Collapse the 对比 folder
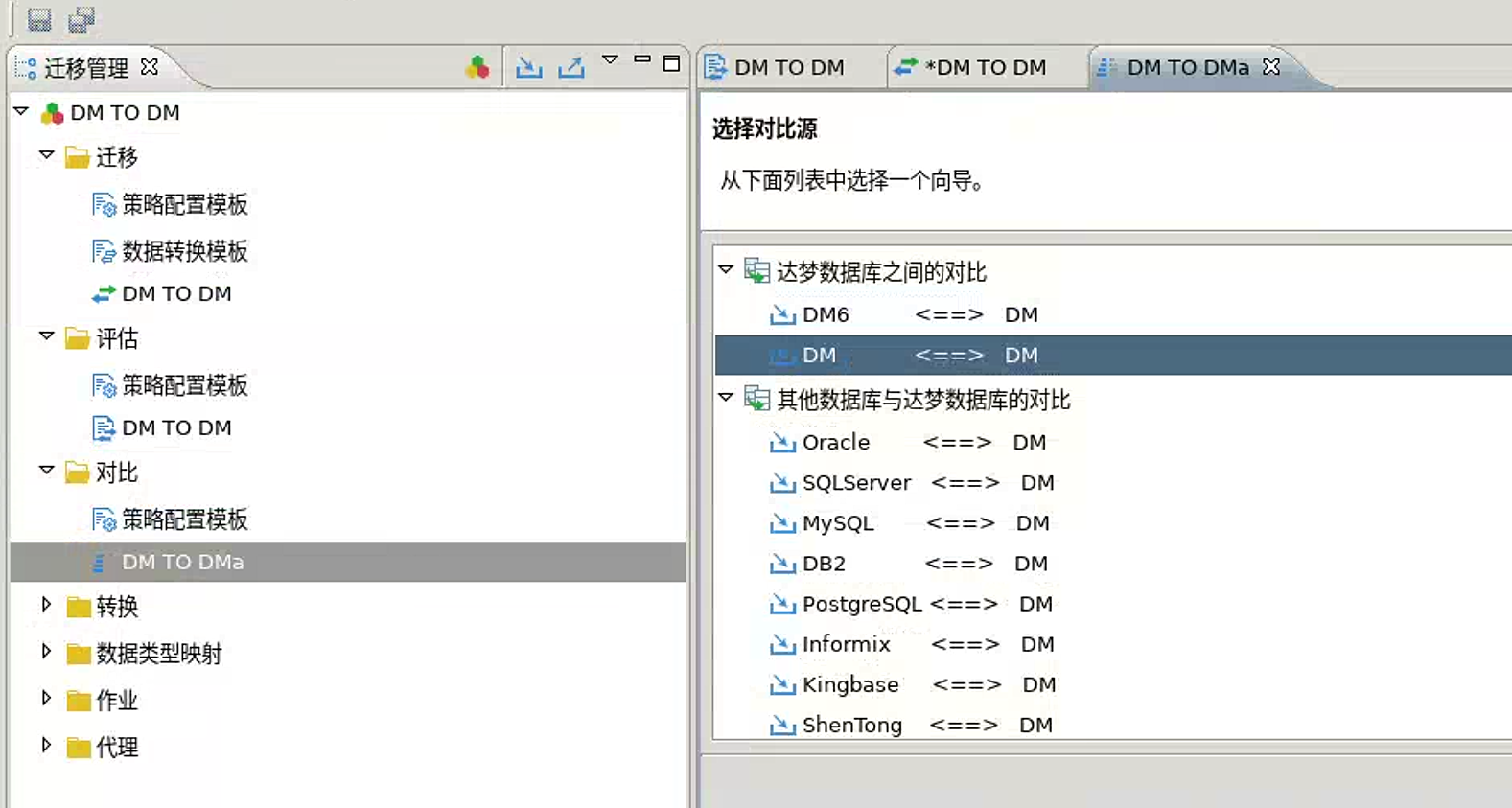The image size is (1512, 808). (x=46, y=471)
